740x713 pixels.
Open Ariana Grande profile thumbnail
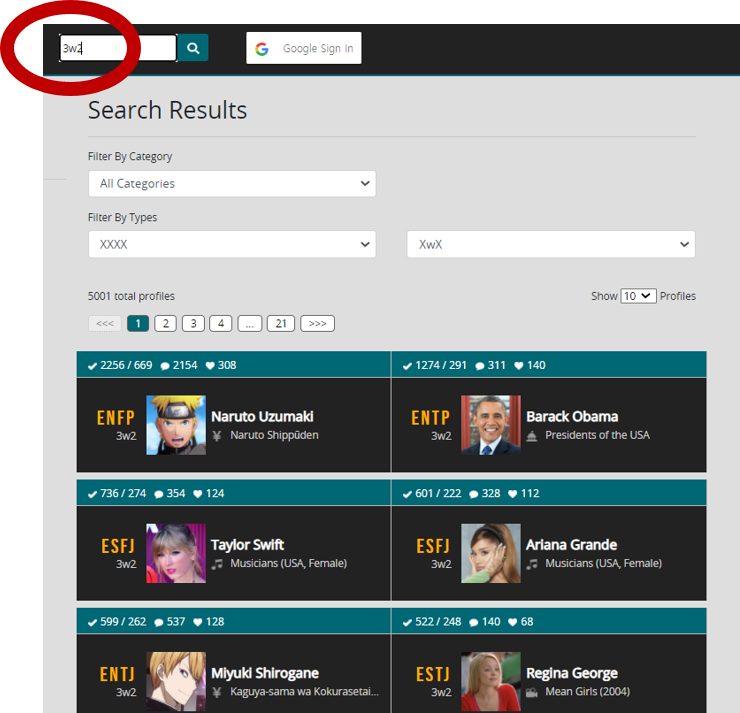click(x=491, y=553)
